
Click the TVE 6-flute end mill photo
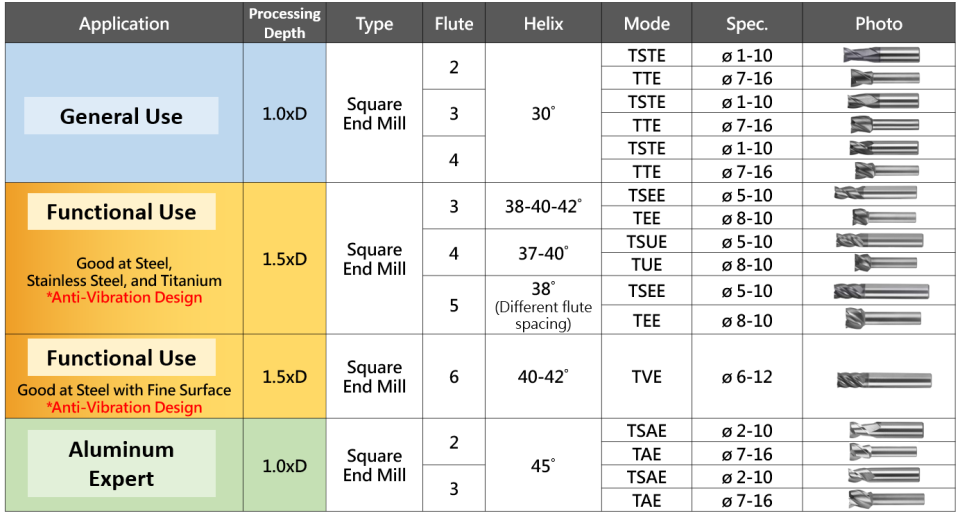[883, 380]
